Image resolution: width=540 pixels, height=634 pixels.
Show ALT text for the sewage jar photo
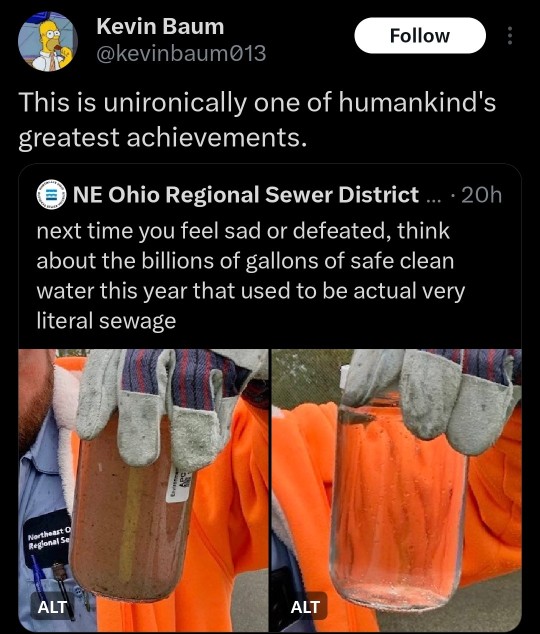tap(52, 607)
